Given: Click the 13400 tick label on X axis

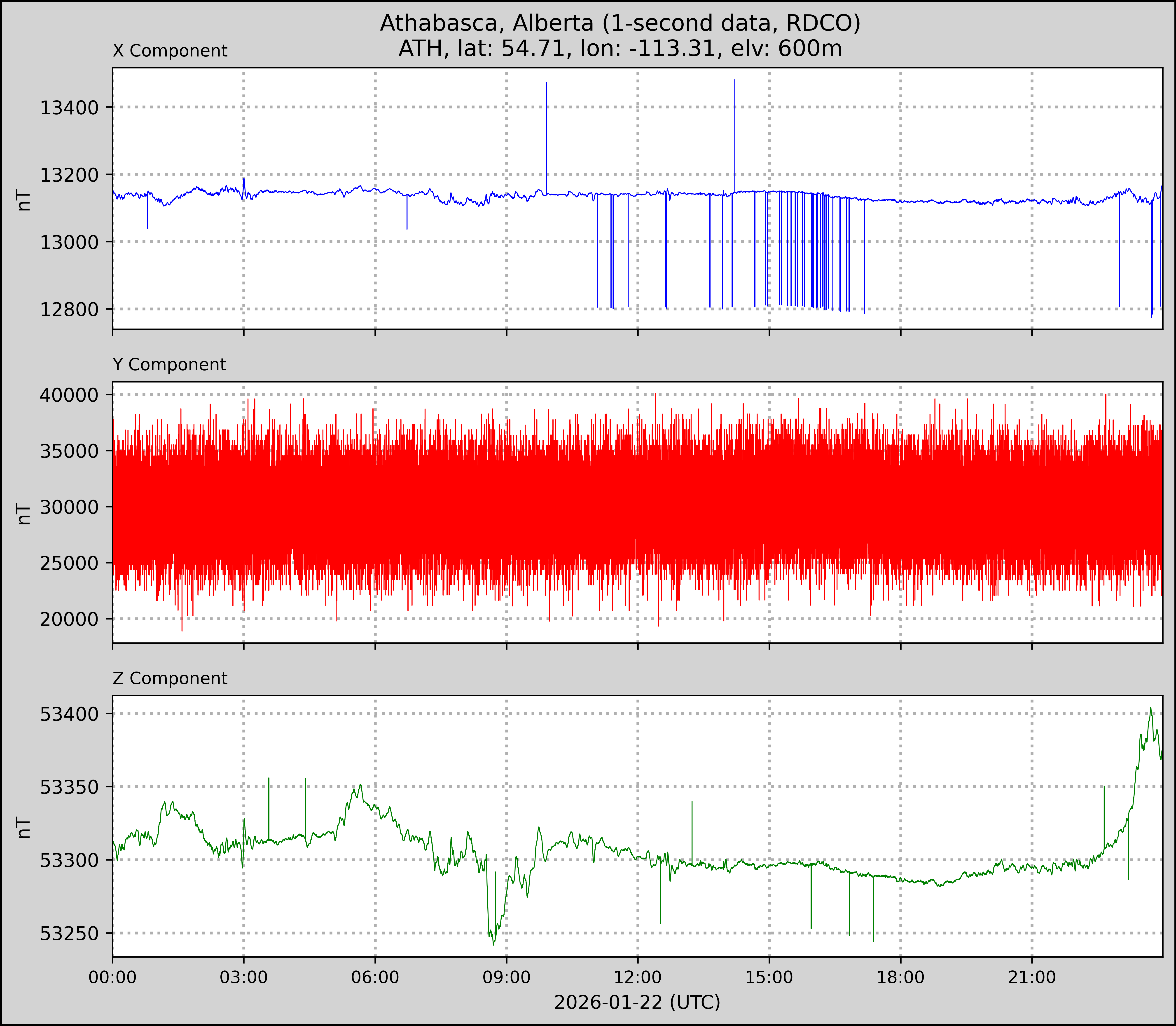Looking at the screenshot, I should (x=70, y=107).
